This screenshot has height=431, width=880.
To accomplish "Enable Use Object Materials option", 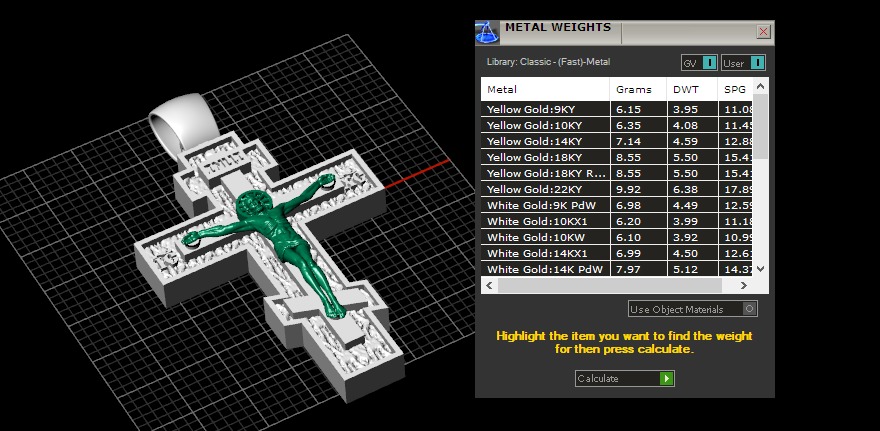I will pyautogui.click(x=693, y=309).
